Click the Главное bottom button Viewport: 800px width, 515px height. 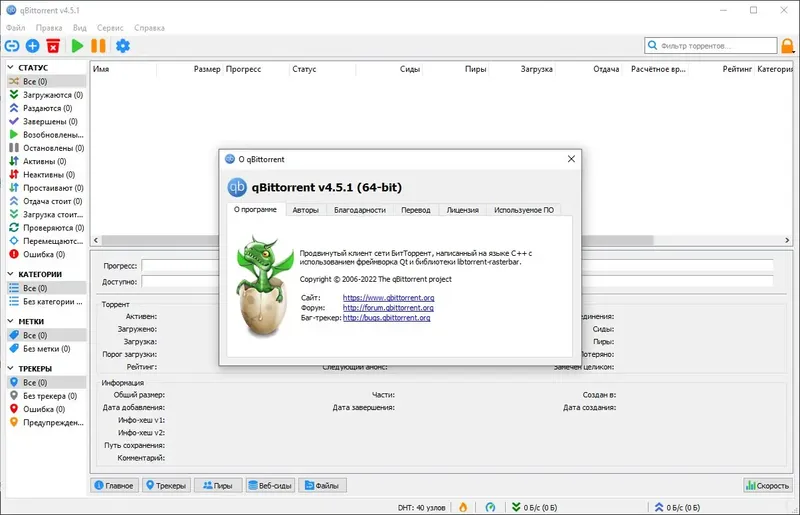(114, 485)
